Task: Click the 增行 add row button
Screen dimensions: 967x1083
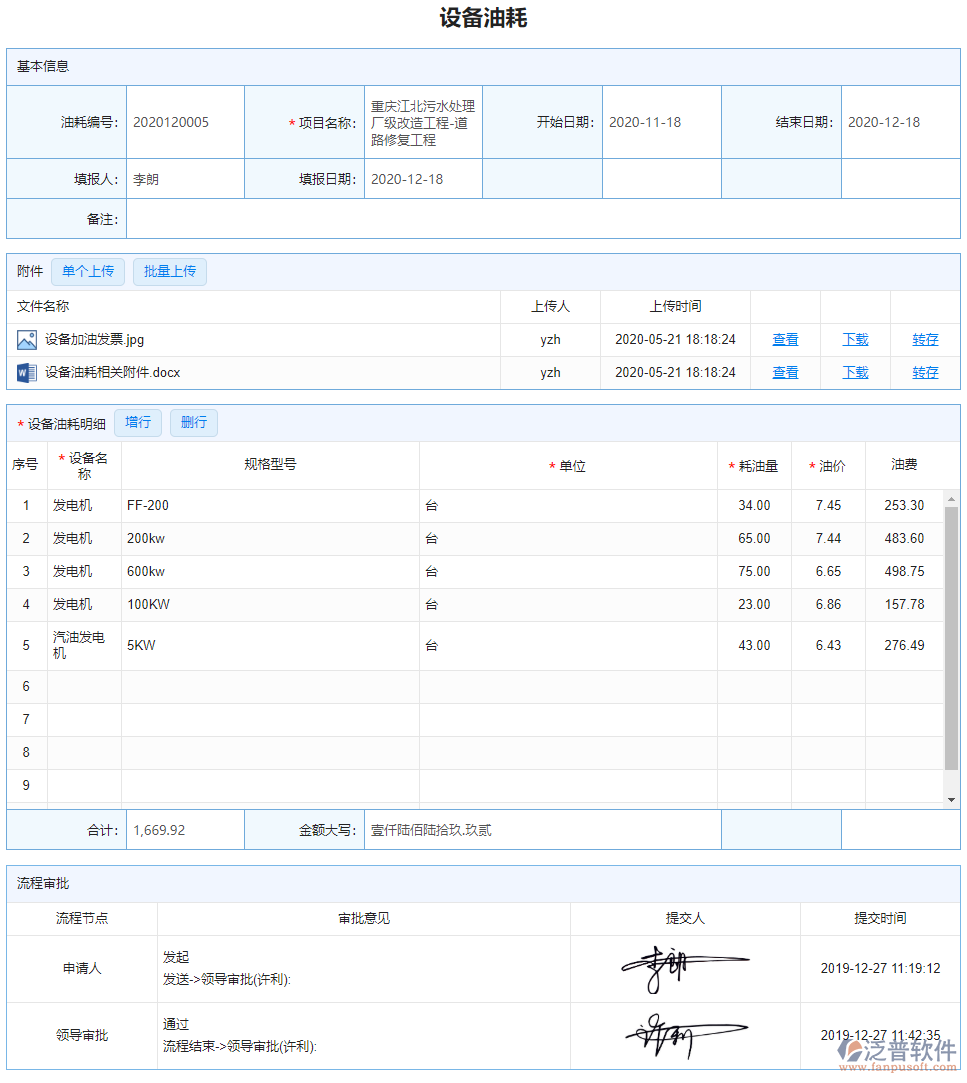Action: pos(137,422)
